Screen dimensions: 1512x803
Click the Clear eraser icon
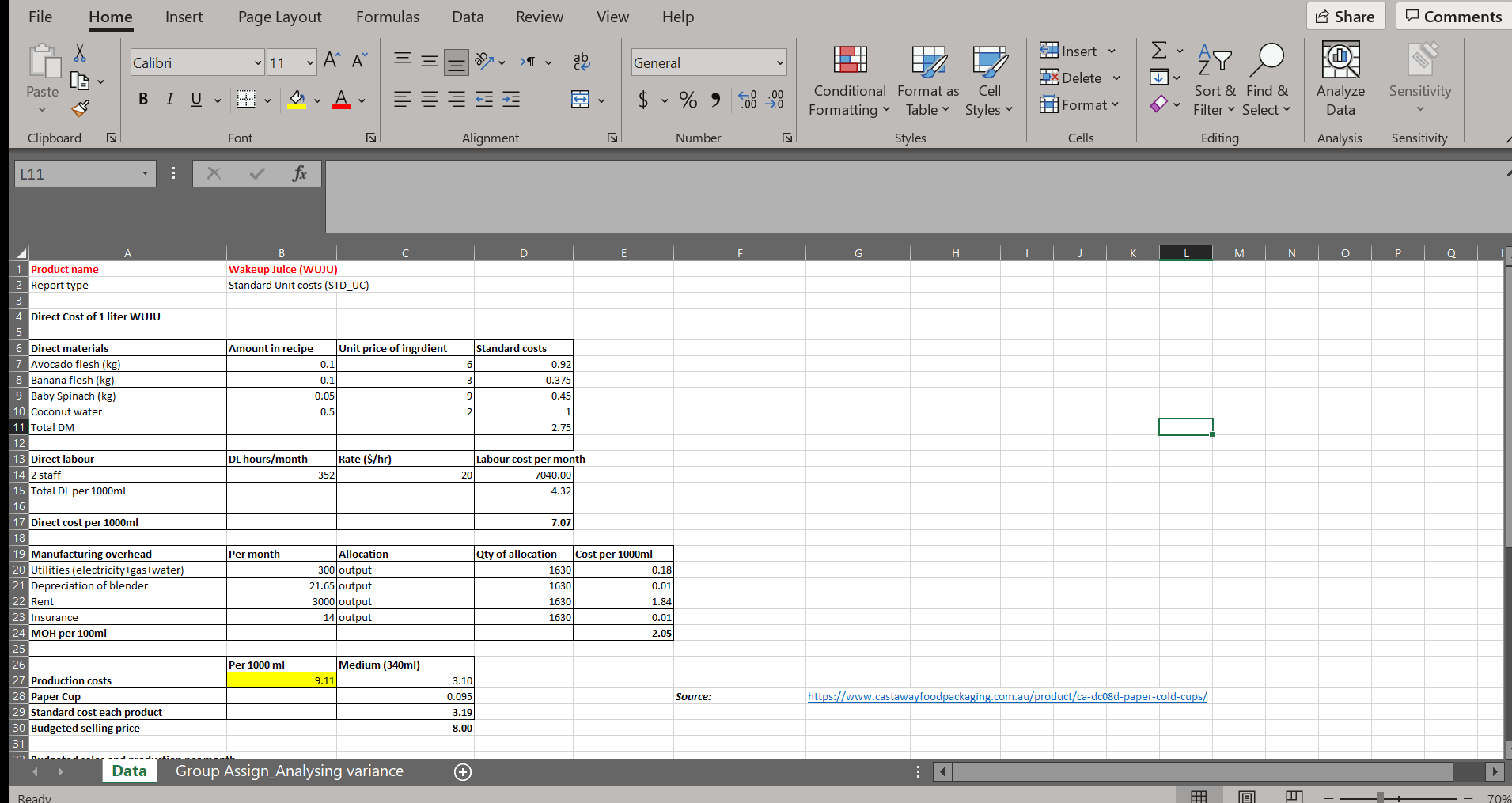pos(1159,104)
